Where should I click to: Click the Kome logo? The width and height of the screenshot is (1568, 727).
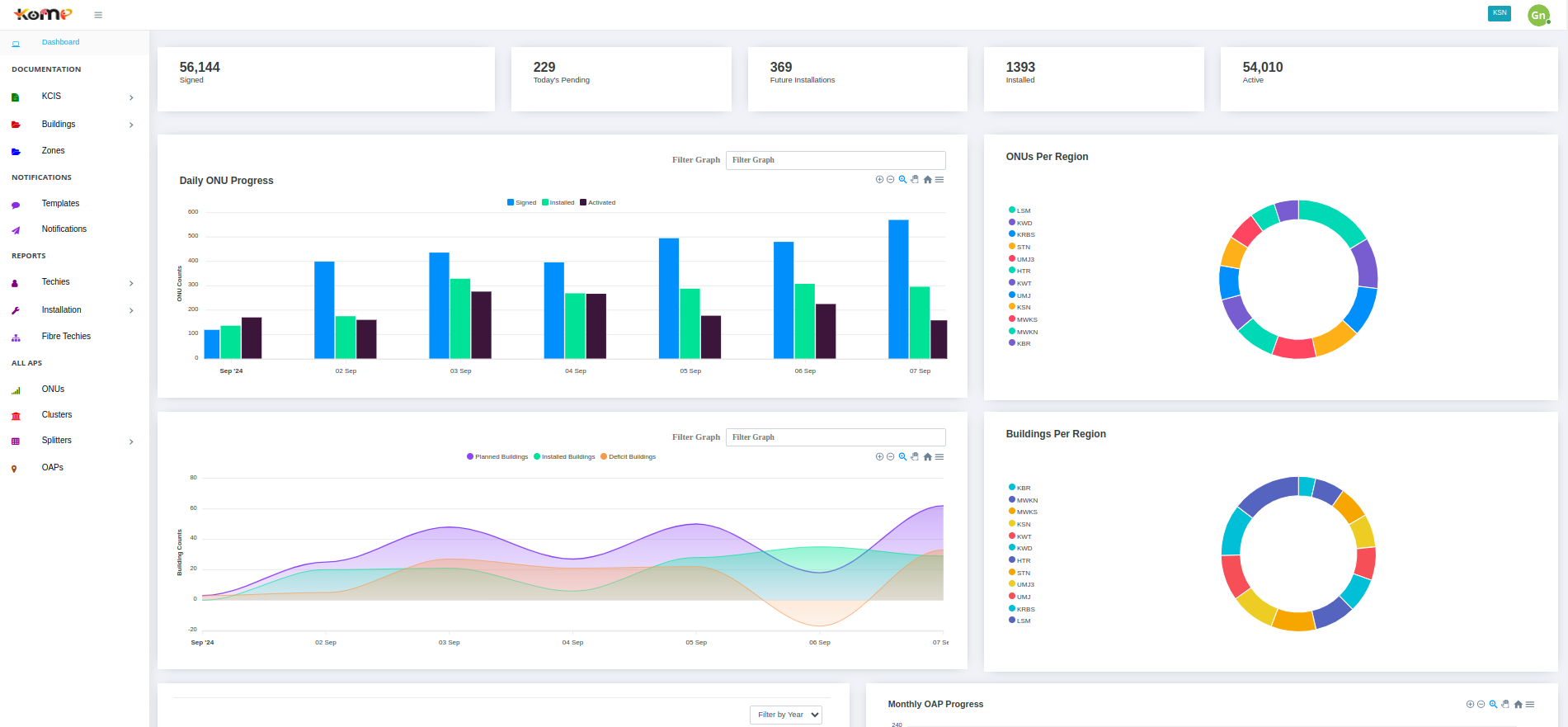coord(43,14)
